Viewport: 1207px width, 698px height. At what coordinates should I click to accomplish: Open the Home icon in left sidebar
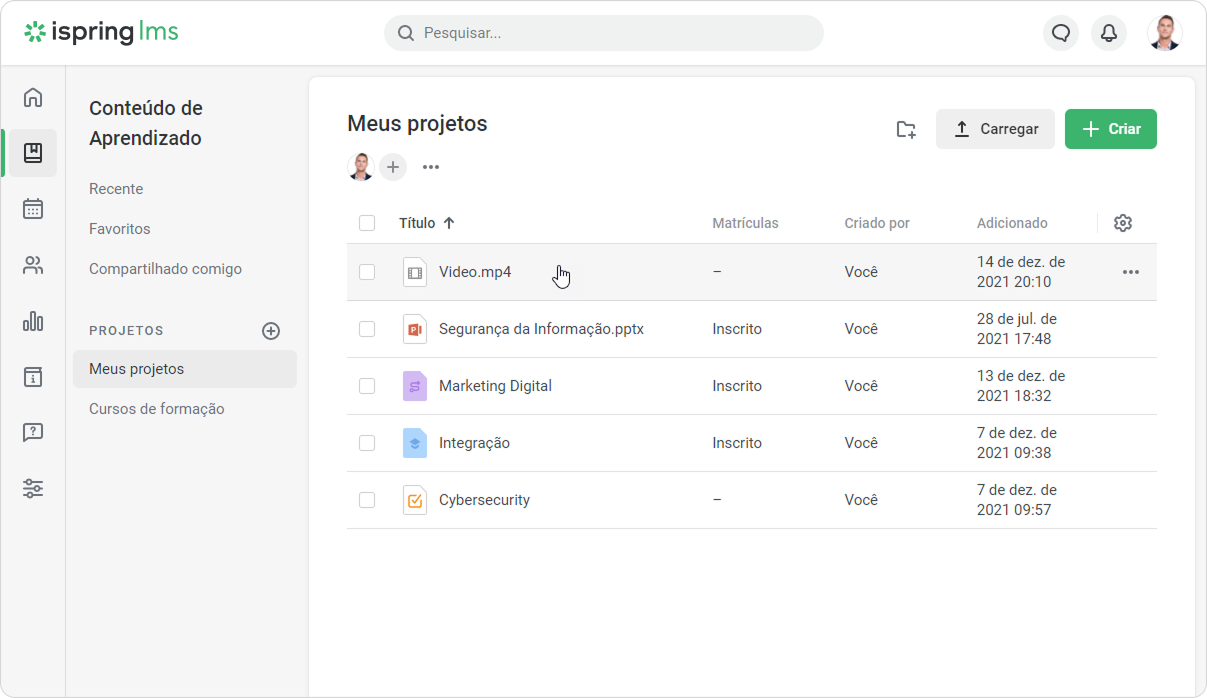pyautogui.click(x=33, y=97)
